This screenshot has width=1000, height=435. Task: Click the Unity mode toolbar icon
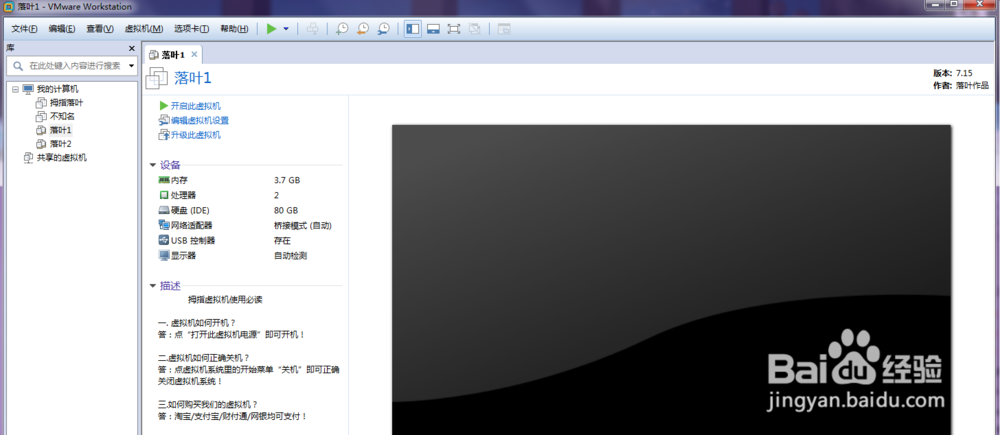pos(474,29)
